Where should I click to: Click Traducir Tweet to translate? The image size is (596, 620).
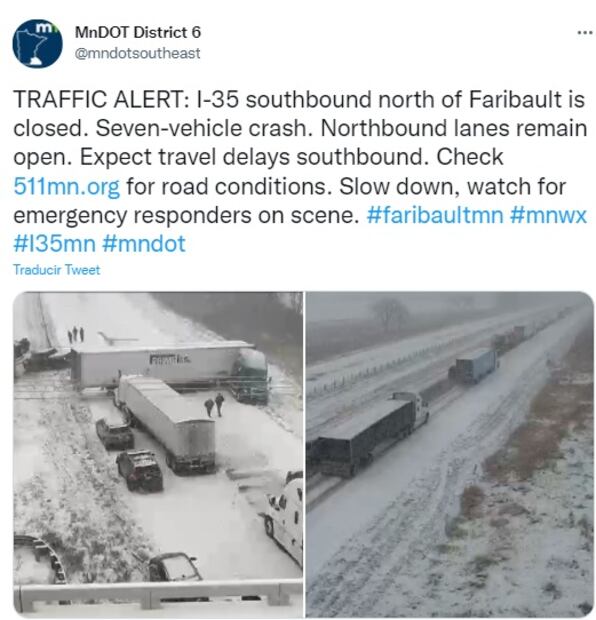57,270
